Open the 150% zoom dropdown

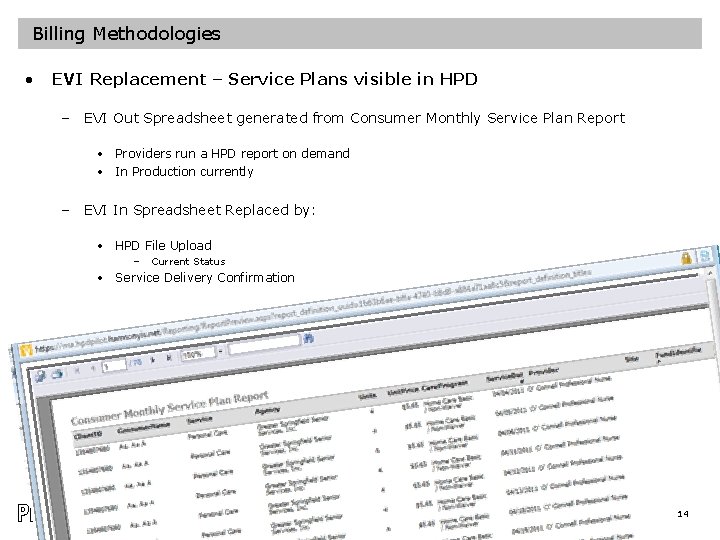(x=198, y=354)
